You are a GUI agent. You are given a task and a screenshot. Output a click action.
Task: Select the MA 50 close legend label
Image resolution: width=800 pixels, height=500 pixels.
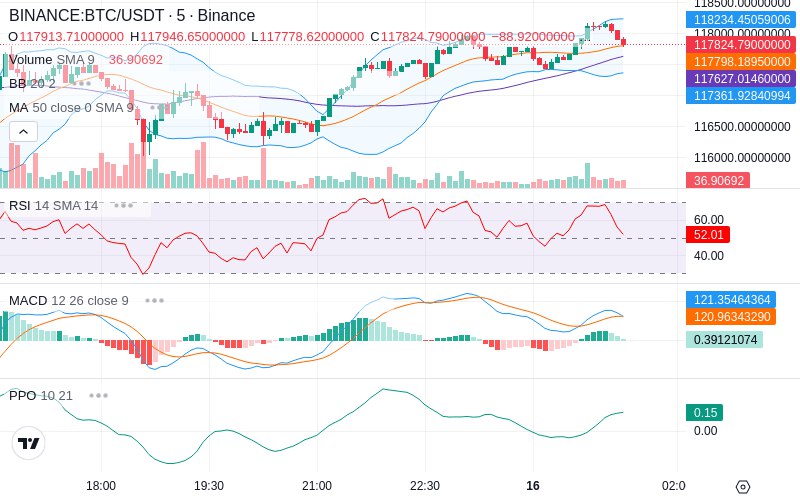(x=71, y=108)
